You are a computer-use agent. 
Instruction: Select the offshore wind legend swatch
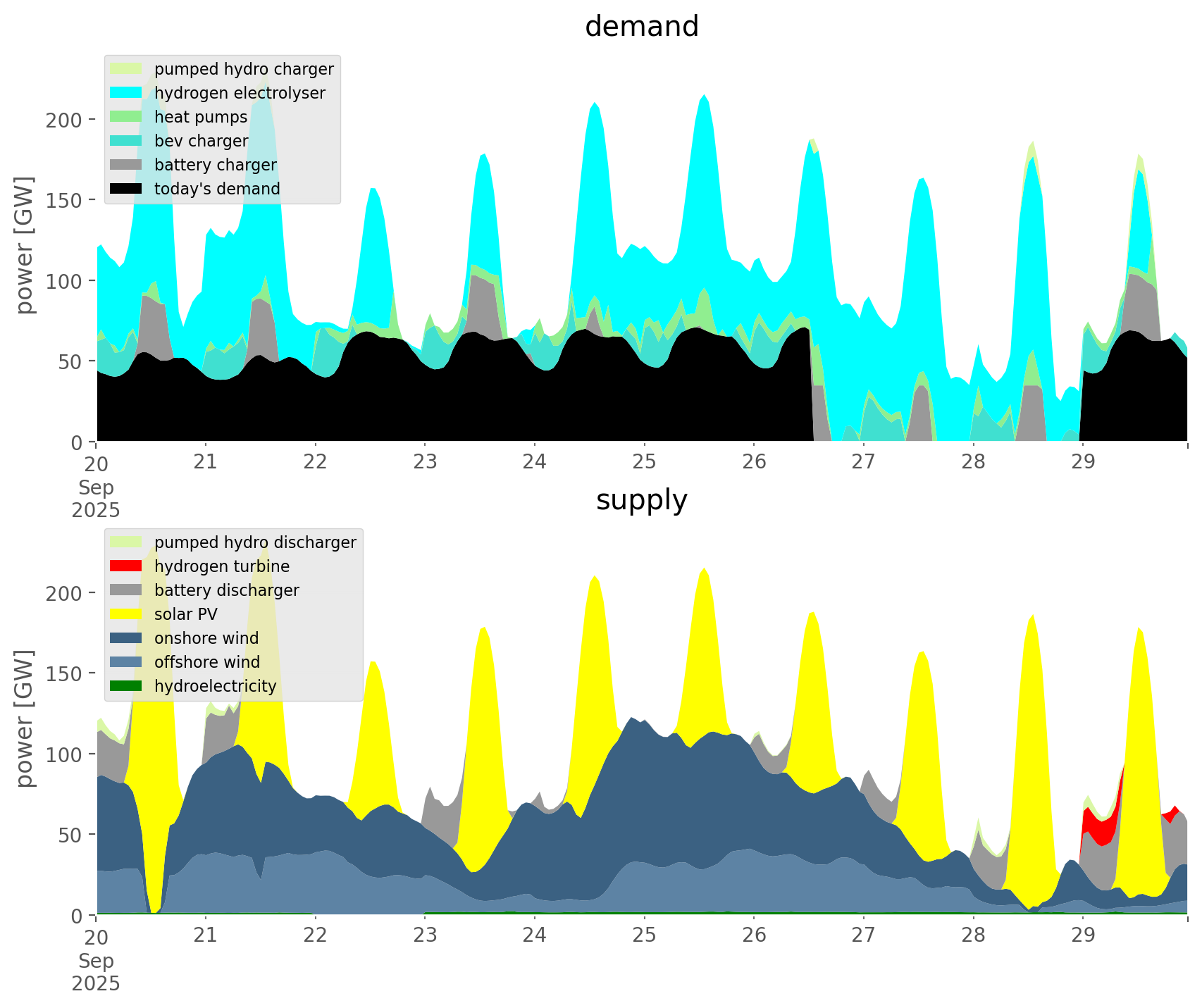[127, 662]
